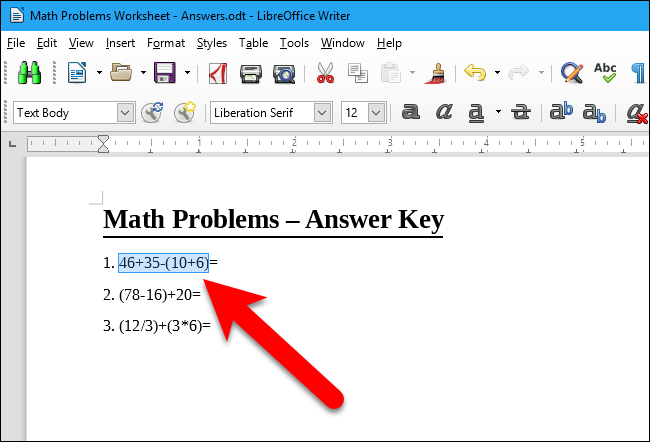
Task: Open the Table menu
Action: point(253,43)
